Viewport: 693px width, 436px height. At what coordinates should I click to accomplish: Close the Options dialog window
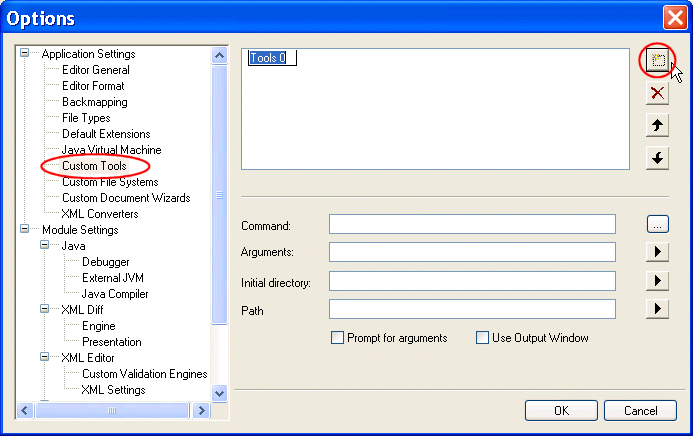click(x=674, y=17)
